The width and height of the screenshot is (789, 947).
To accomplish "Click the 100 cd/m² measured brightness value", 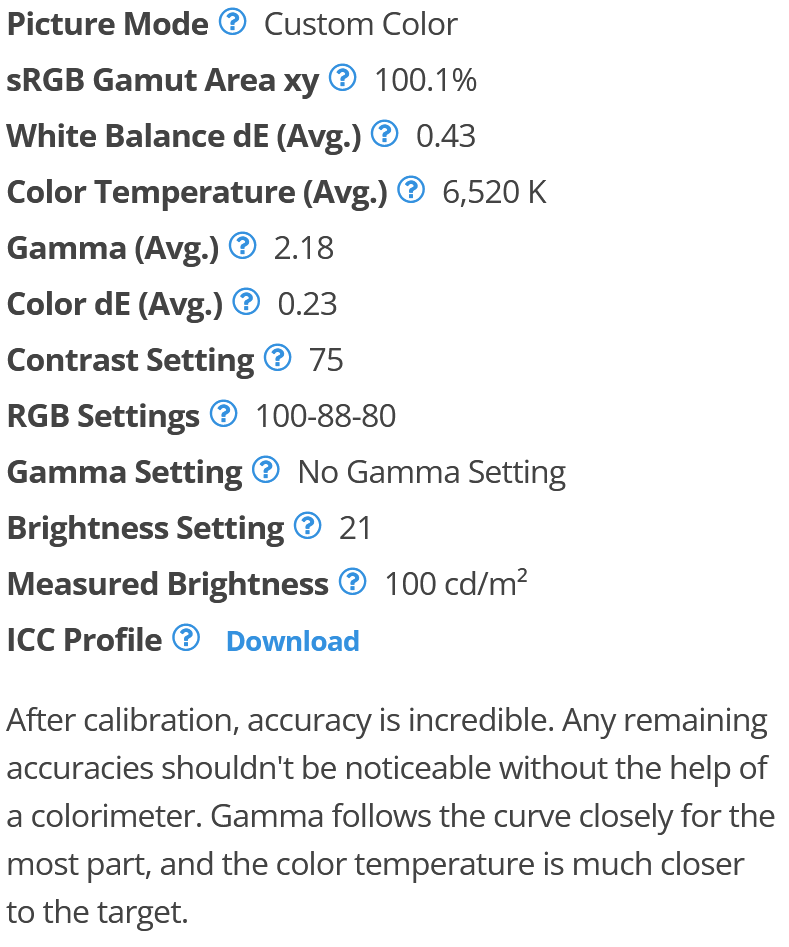I will point(456,583).
